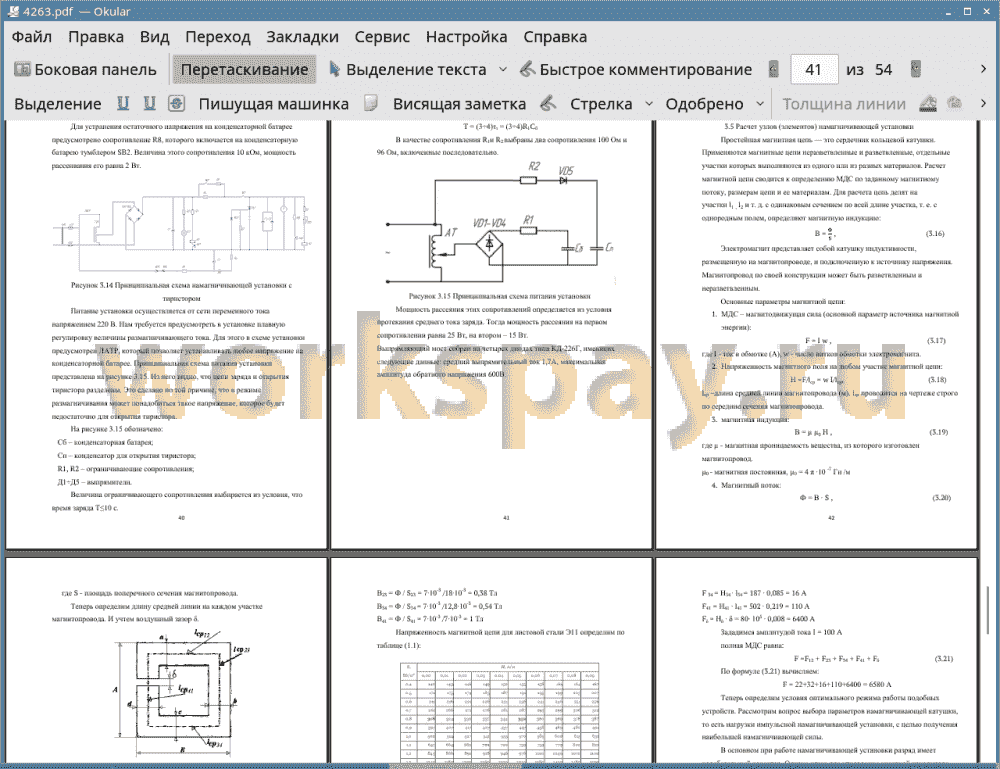
Task: Select the Перетаскивание browse mode
Action: click(x=244, y=70)
